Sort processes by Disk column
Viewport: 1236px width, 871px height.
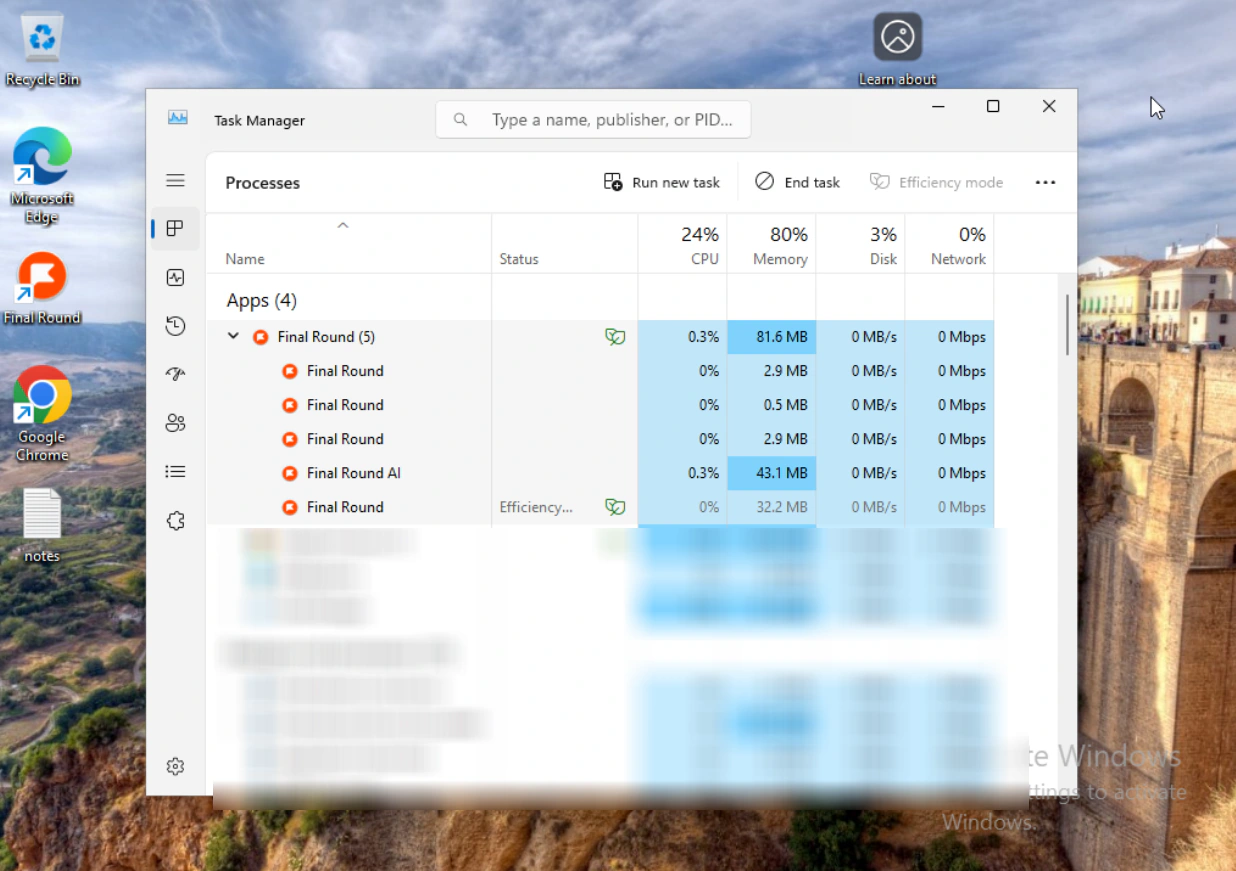coord(860,243)
